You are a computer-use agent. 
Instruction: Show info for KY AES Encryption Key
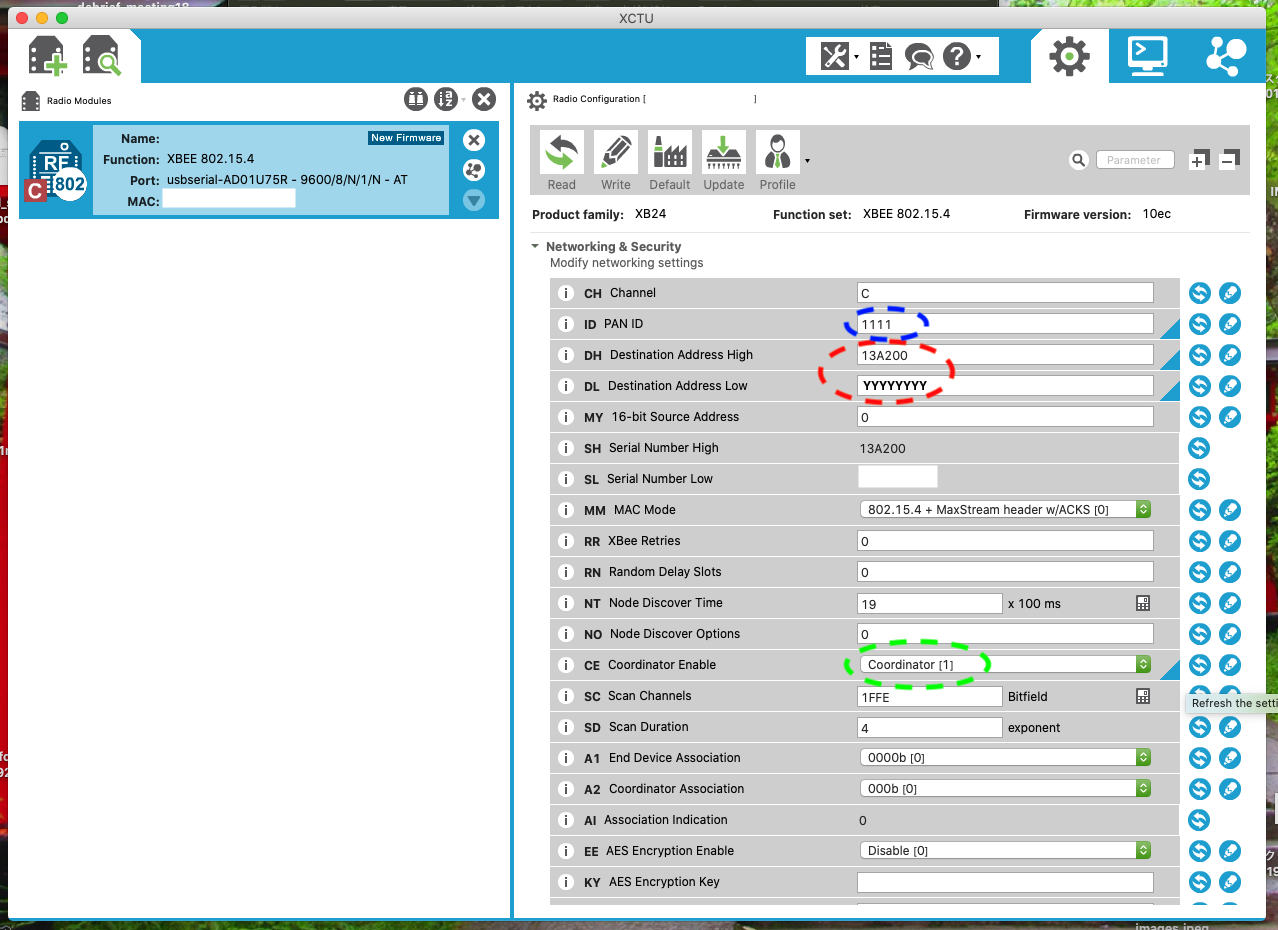click(x=565, y=882)
